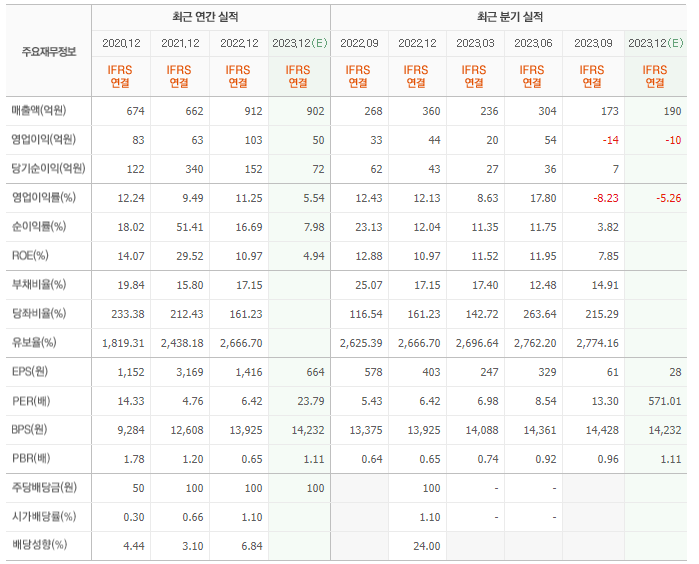This screenshot has height=564, width=699.
Task: Click the 902 estimated revenue value
Action: pos(315,111)
